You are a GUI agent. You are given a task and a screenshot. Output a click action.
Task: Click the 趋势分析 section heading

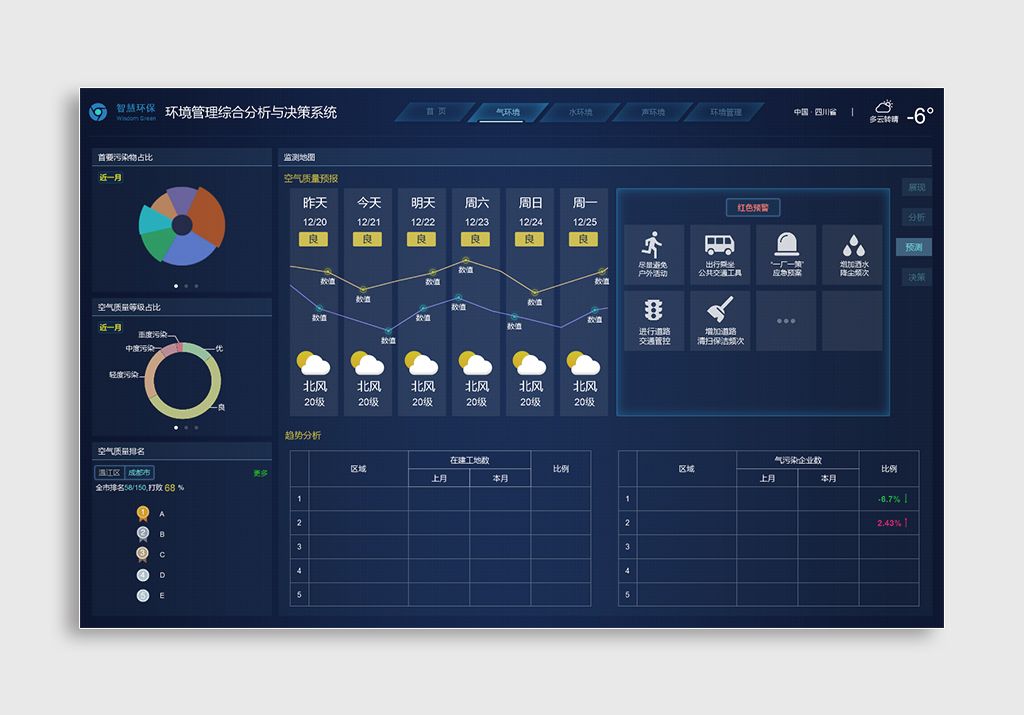(x=302, y=436)
